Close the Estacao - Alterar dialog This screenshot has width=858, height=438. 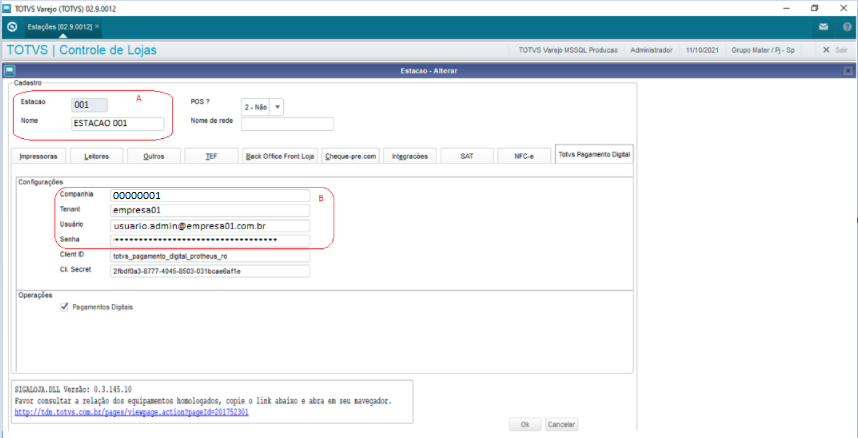[x=848, y=71]
